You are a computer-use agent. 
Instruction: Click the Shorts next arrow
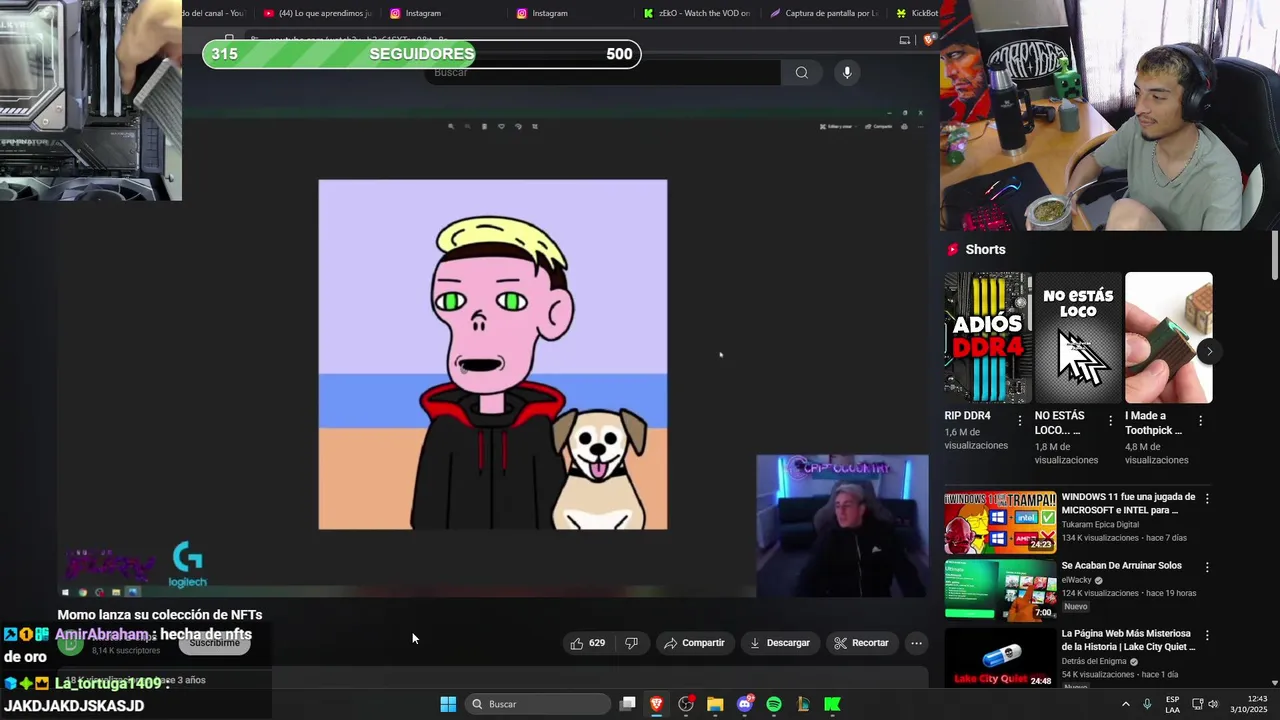click(x=1209, y=351)
